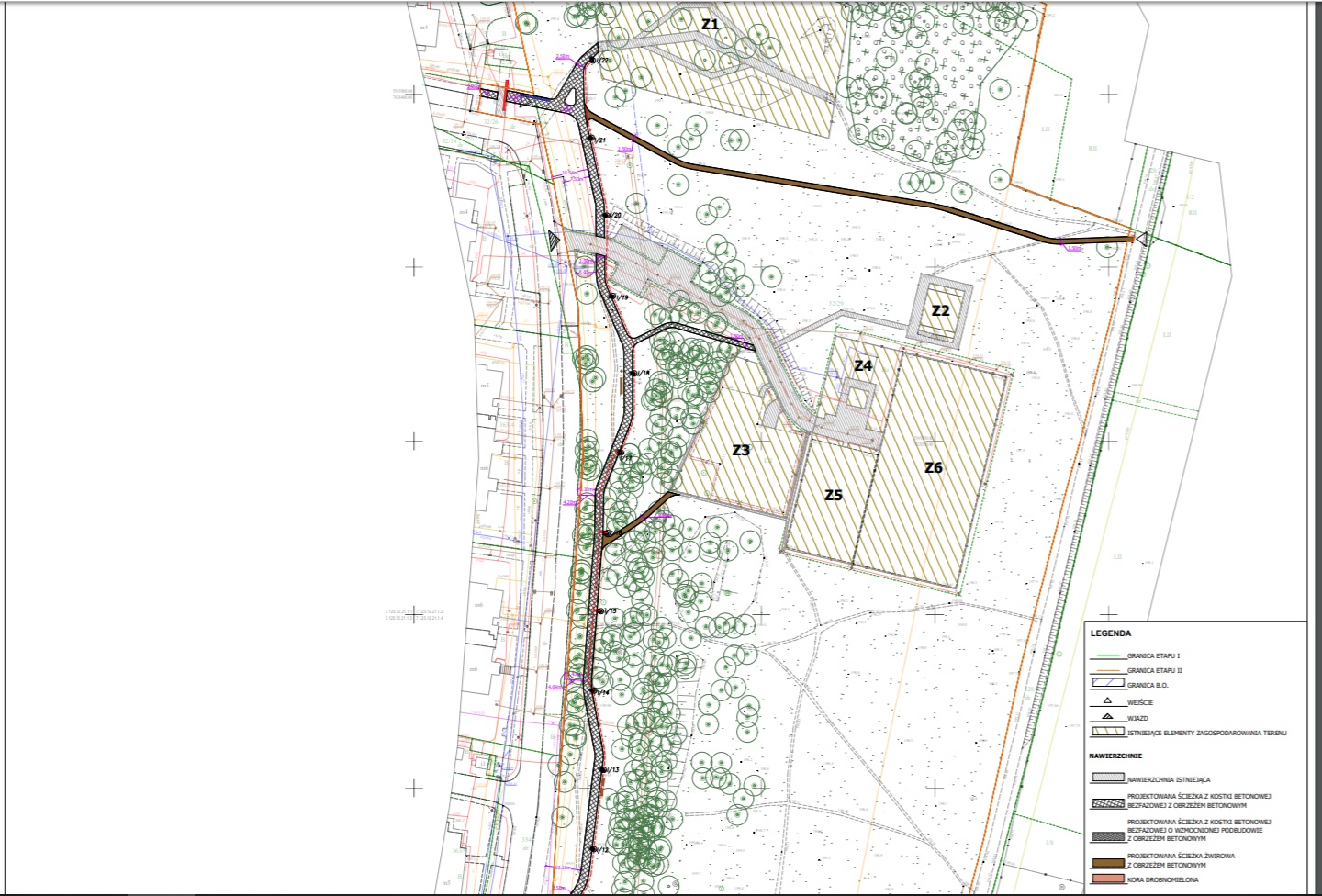1322x896 pixels.
Task: Click on the Z6 hatched area label
Action: [x=933, y=467]
